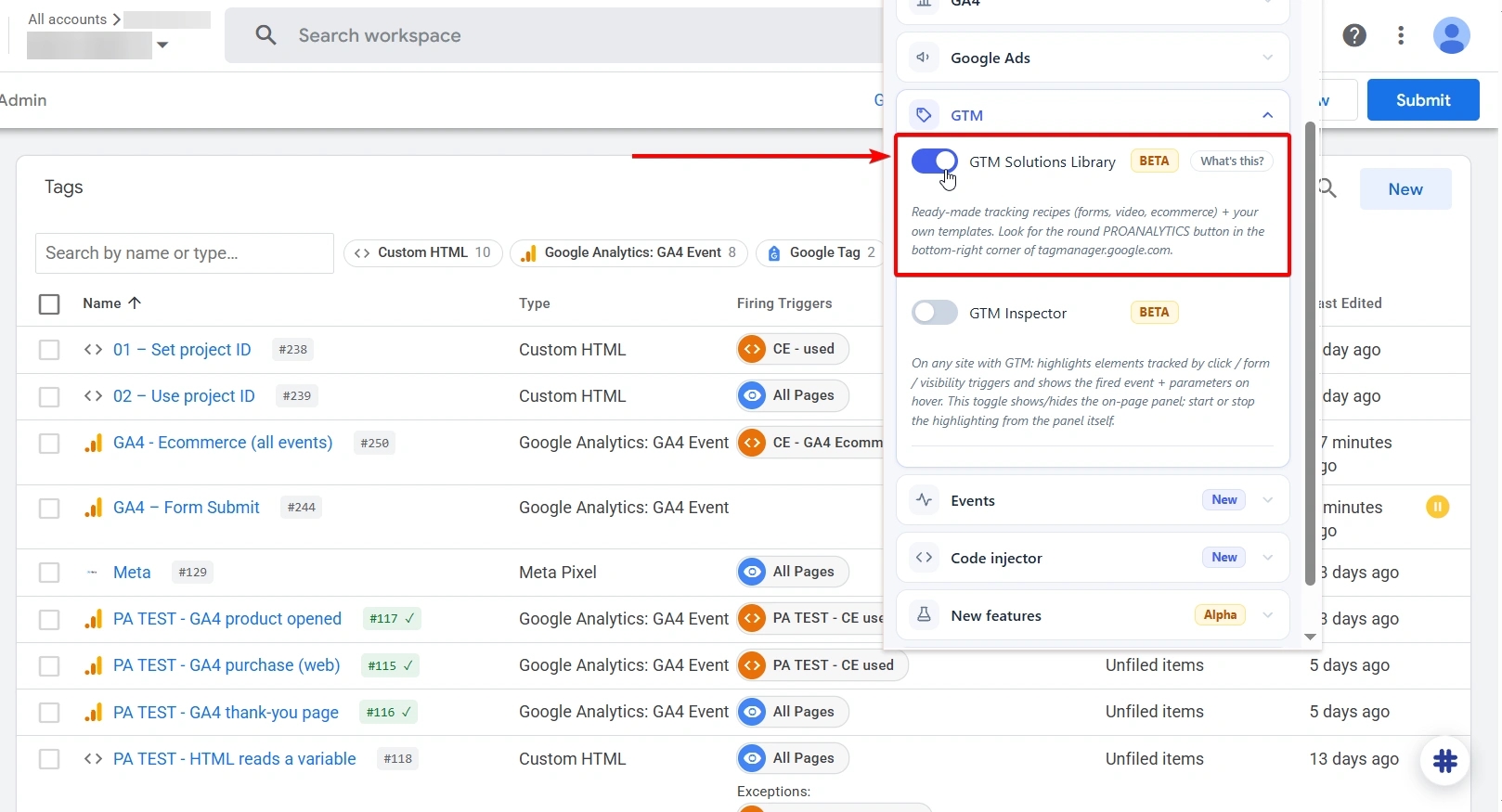
Task: Click the Name column sort arrow
Action: 135,303
